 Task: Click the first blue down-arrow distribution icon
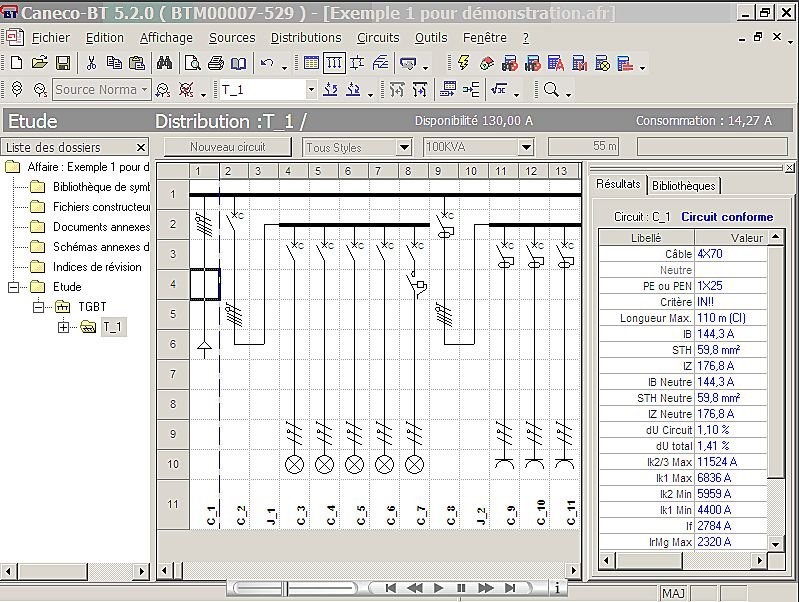[x=331, y=90]
